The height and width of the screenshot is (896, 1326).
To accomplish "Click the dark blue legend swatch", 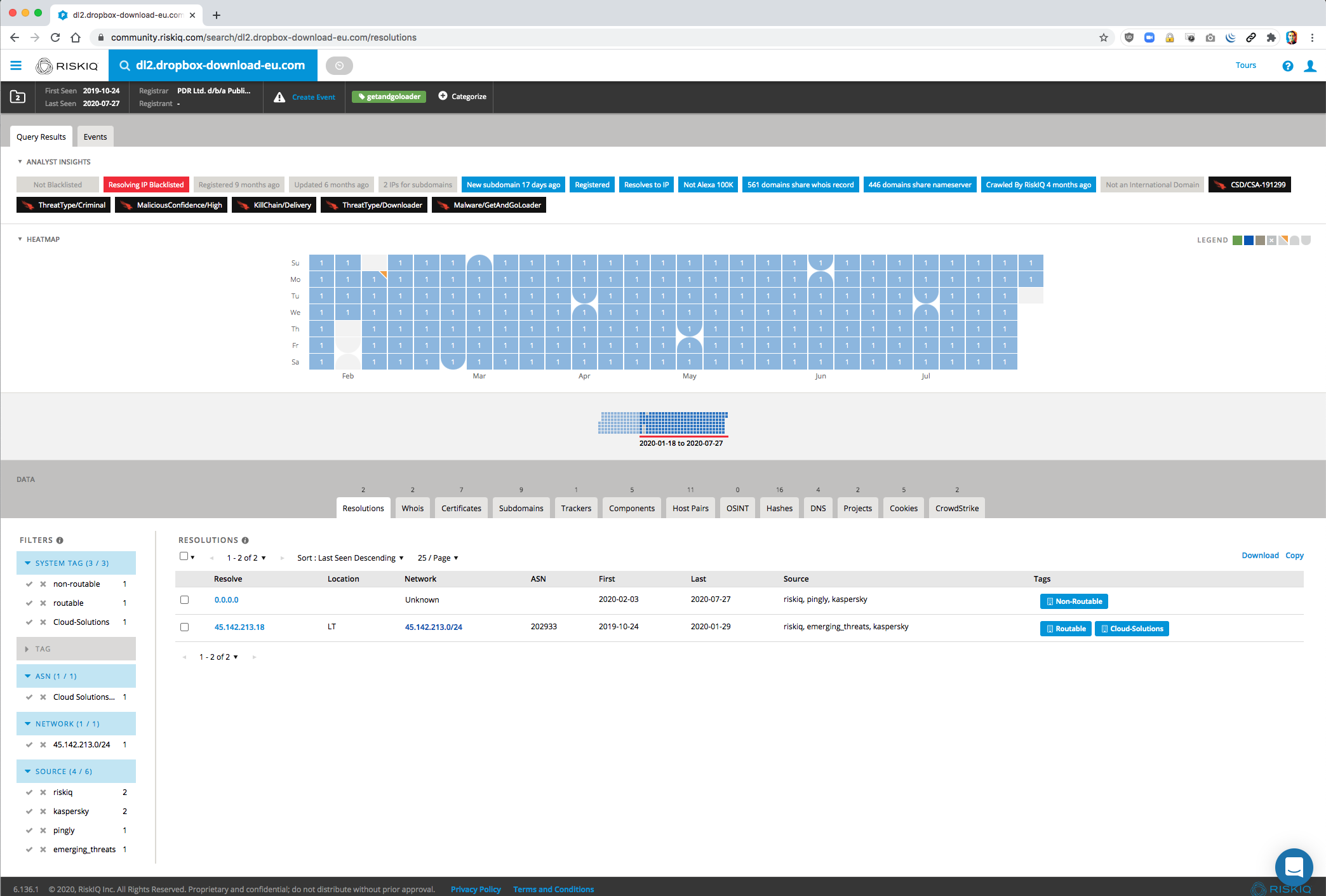I will point(1249,240).
